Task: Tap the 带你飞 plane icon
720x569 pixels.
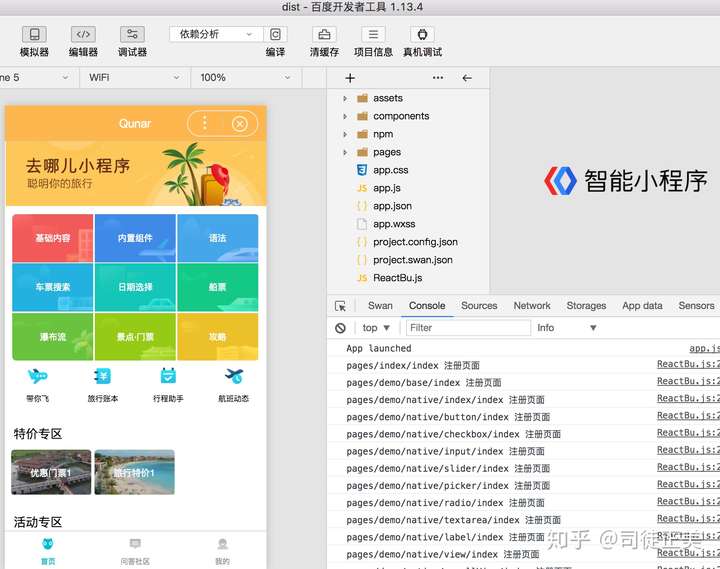Action: pyautogui.click(x=37, y=376)
